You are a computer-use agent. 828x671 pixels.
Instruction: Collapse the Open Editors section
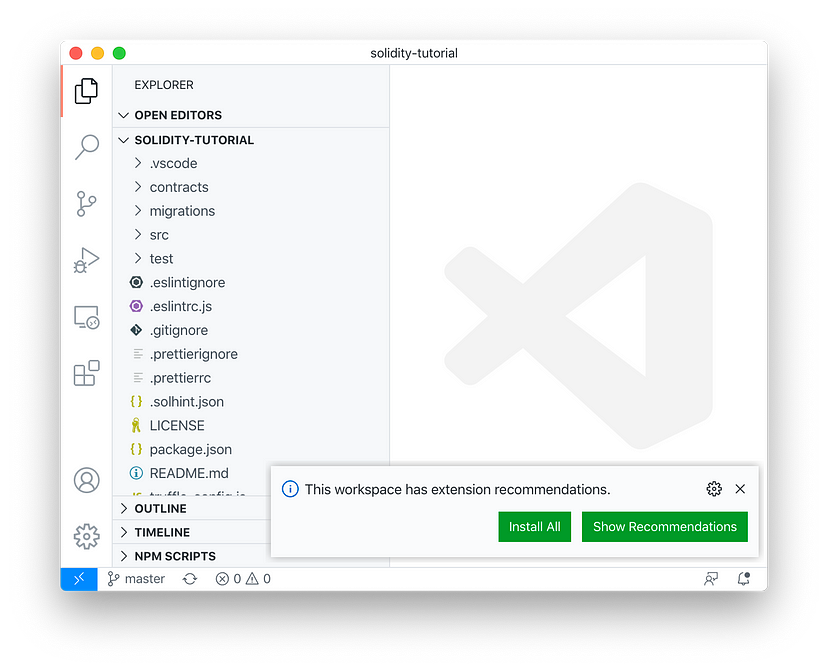coord(251,115)
